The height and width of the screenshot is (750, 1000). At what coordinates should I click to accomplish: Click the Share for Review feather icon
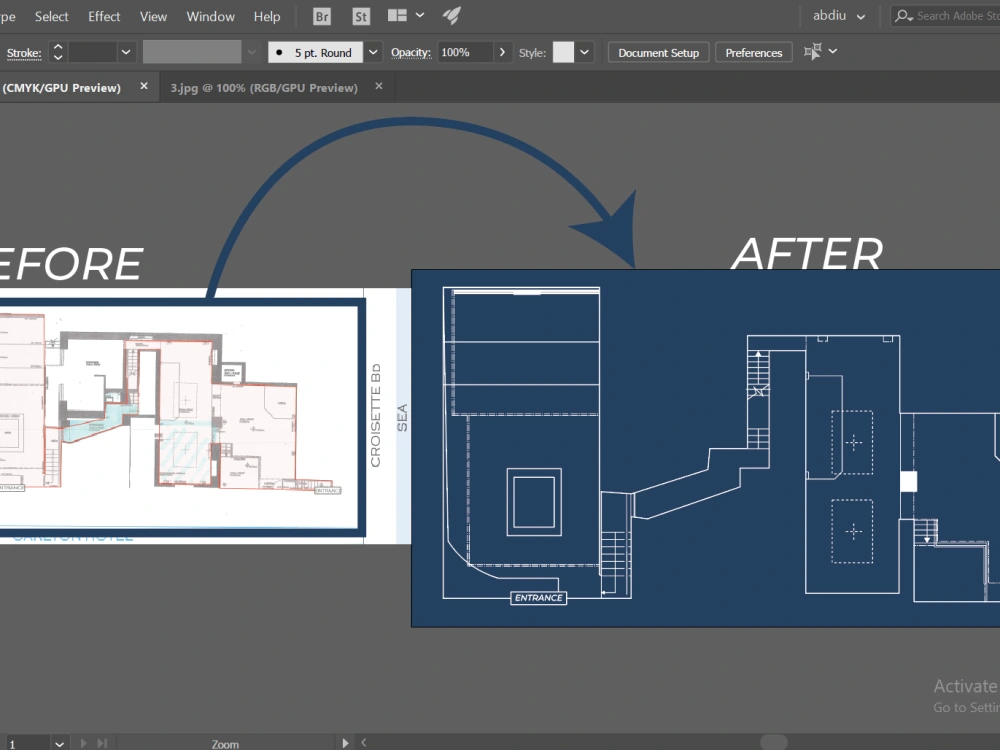click(x=450, y=15)
